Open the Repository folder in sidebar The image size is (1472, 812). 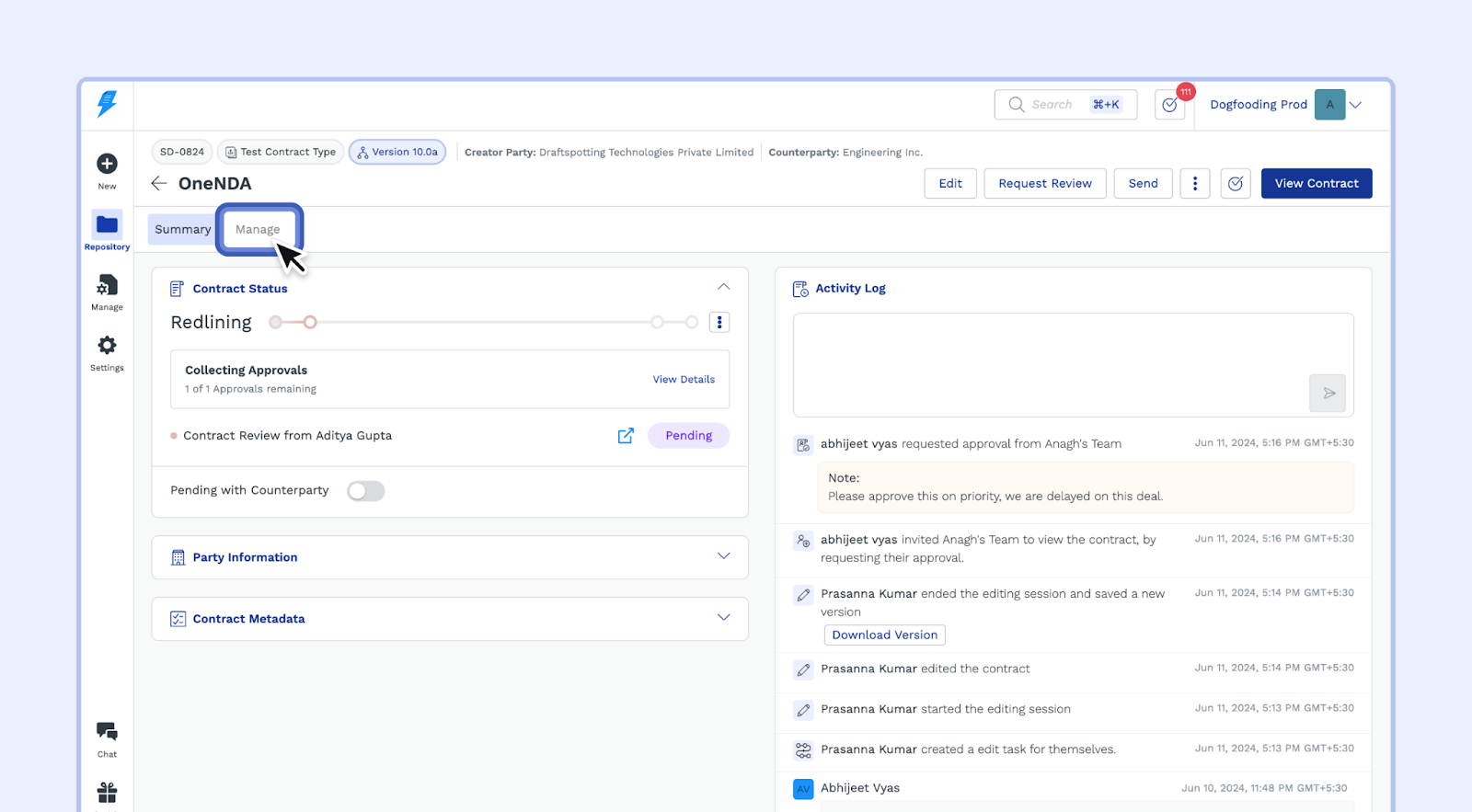107,225
